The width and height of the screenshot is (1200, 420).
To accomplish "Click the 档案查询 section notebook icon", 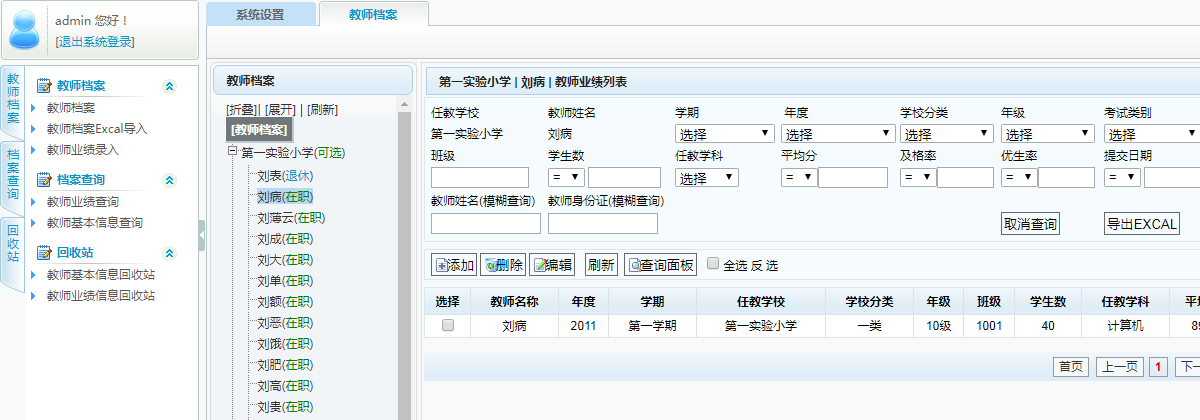I will [x=43, y=180].
